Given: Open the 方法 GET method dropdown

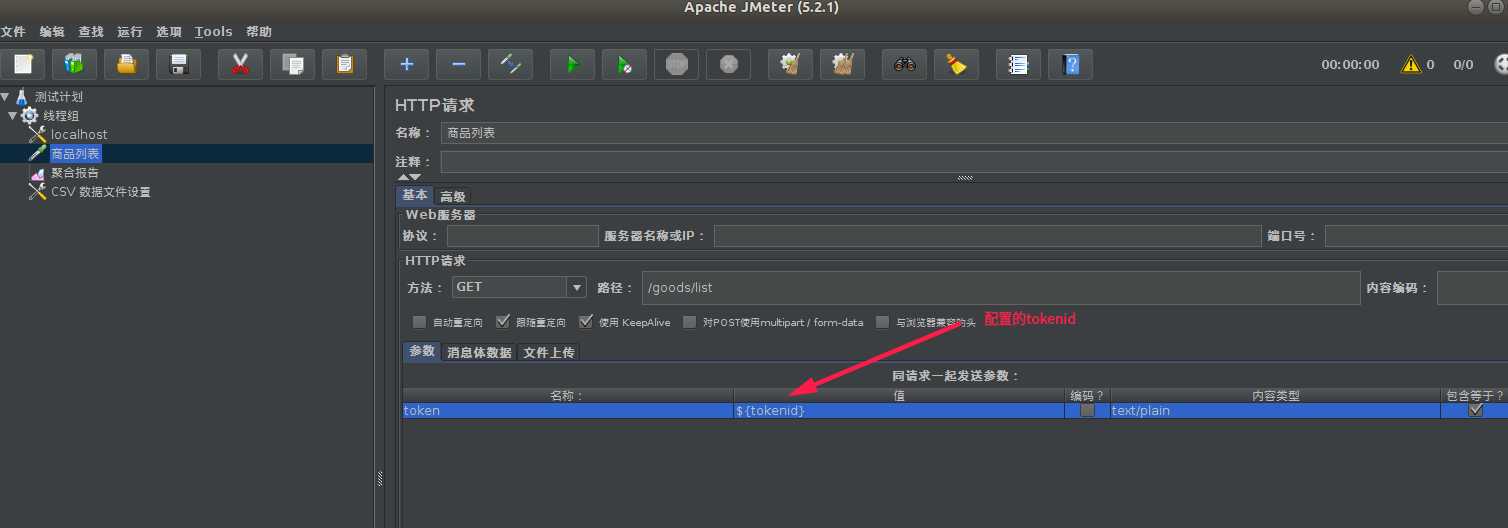Looking at the screenshot, I should click(519, 287).
